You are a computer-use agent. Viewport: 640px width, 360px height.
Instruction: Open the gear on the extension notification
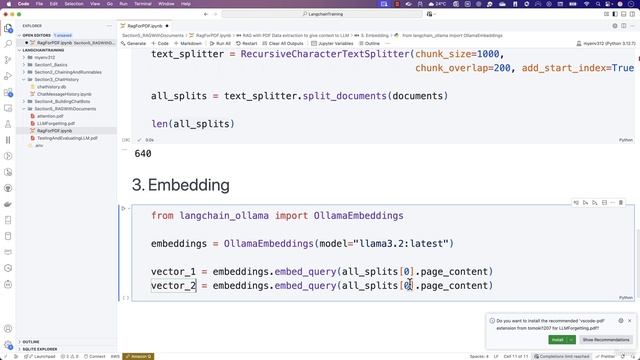coord(621,321)
